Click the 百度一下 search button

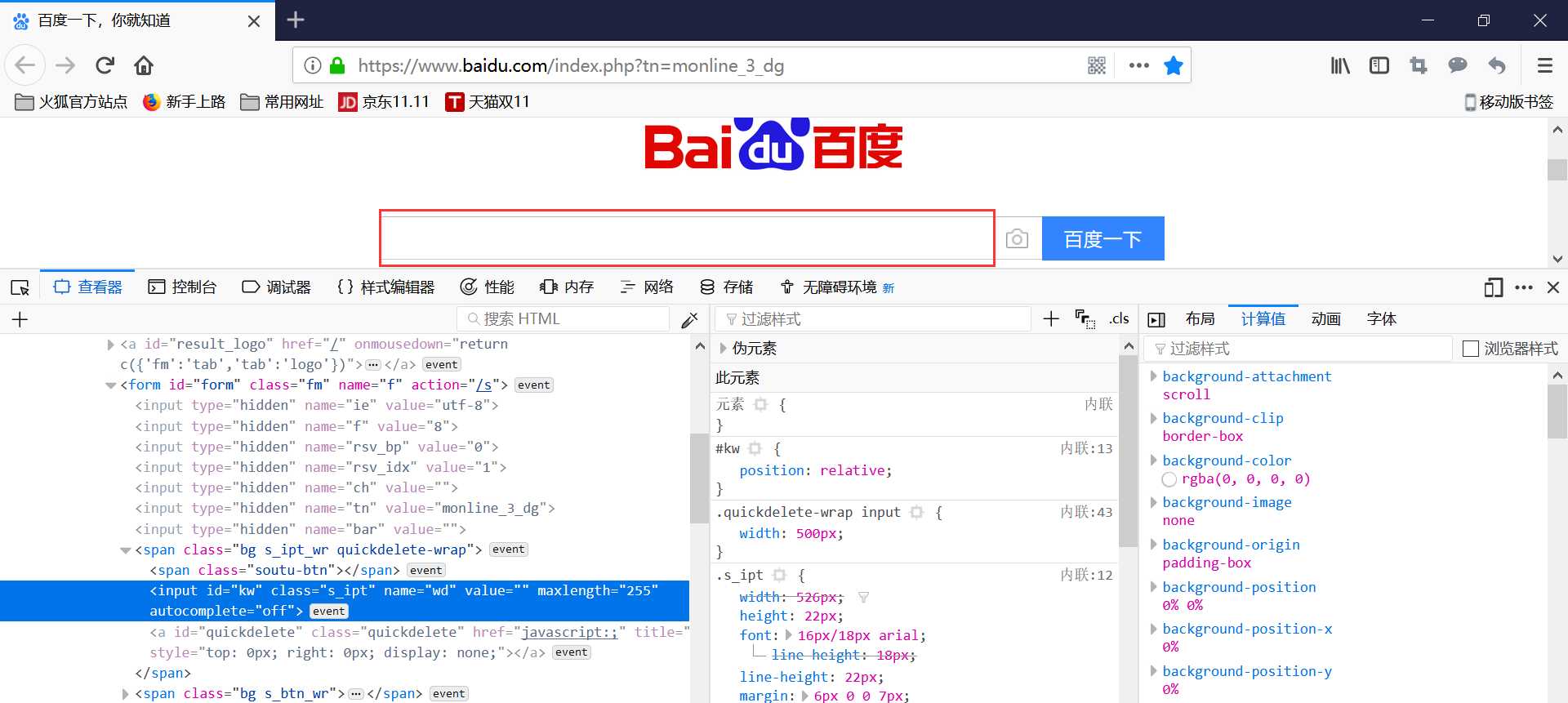coord(1102,238)
